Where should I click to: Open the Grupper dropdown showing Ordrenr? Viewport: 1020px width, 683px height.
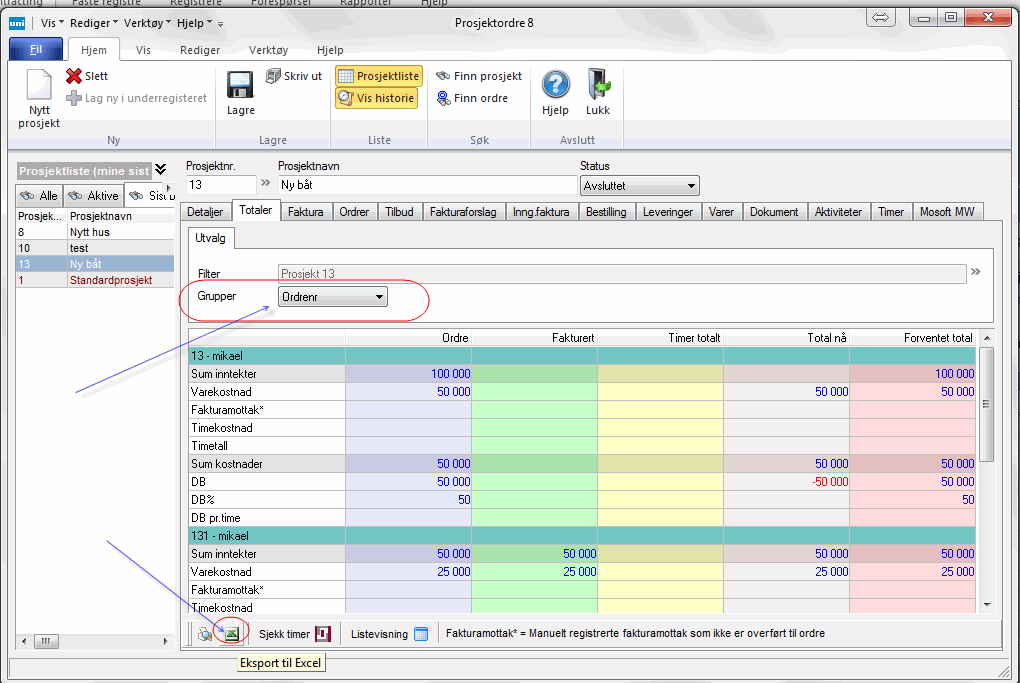pos(333,297)
